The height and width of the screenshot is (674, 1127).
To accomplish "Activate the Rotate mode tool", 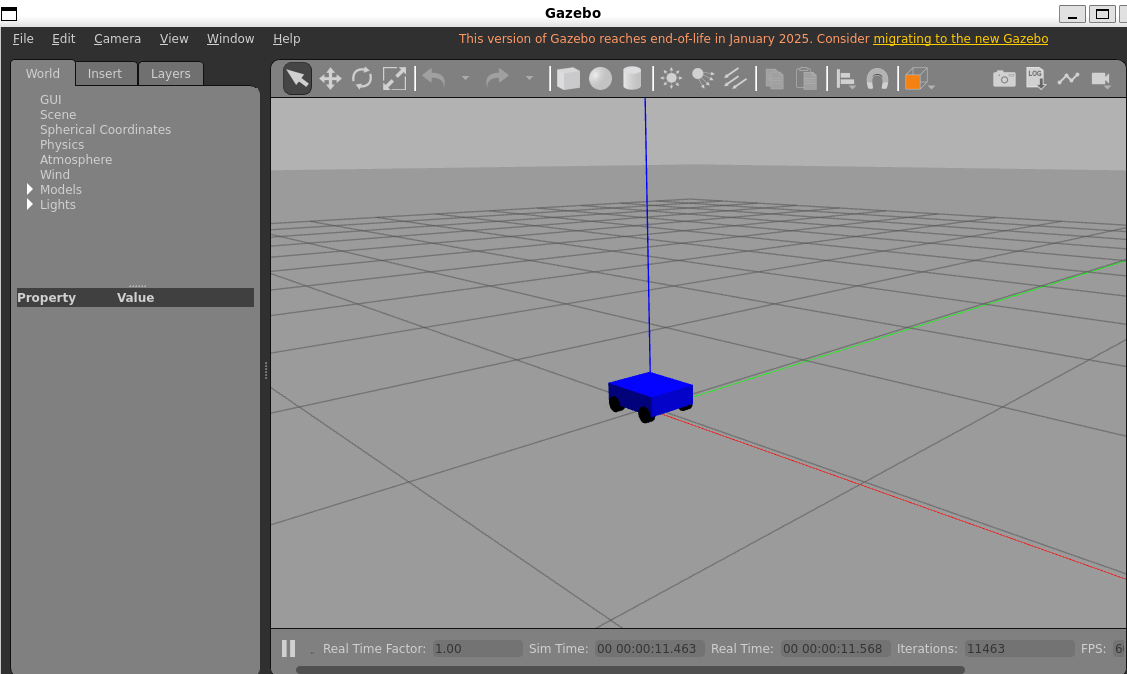I will [x=362, y=79].
